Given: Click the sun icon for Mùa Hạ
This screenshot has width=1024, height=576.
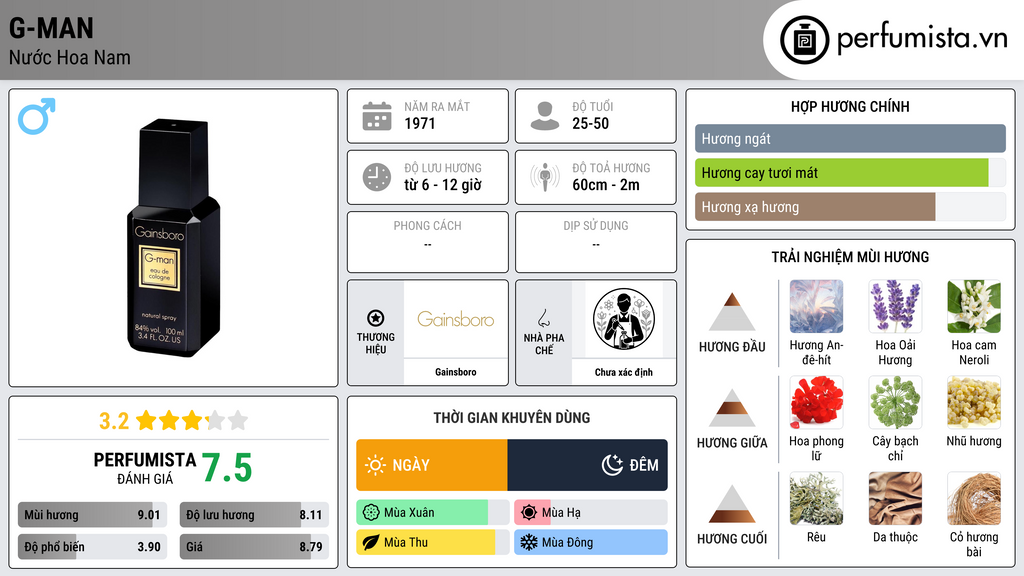Looking at the screenshot, I should click(x=529, y=513).
